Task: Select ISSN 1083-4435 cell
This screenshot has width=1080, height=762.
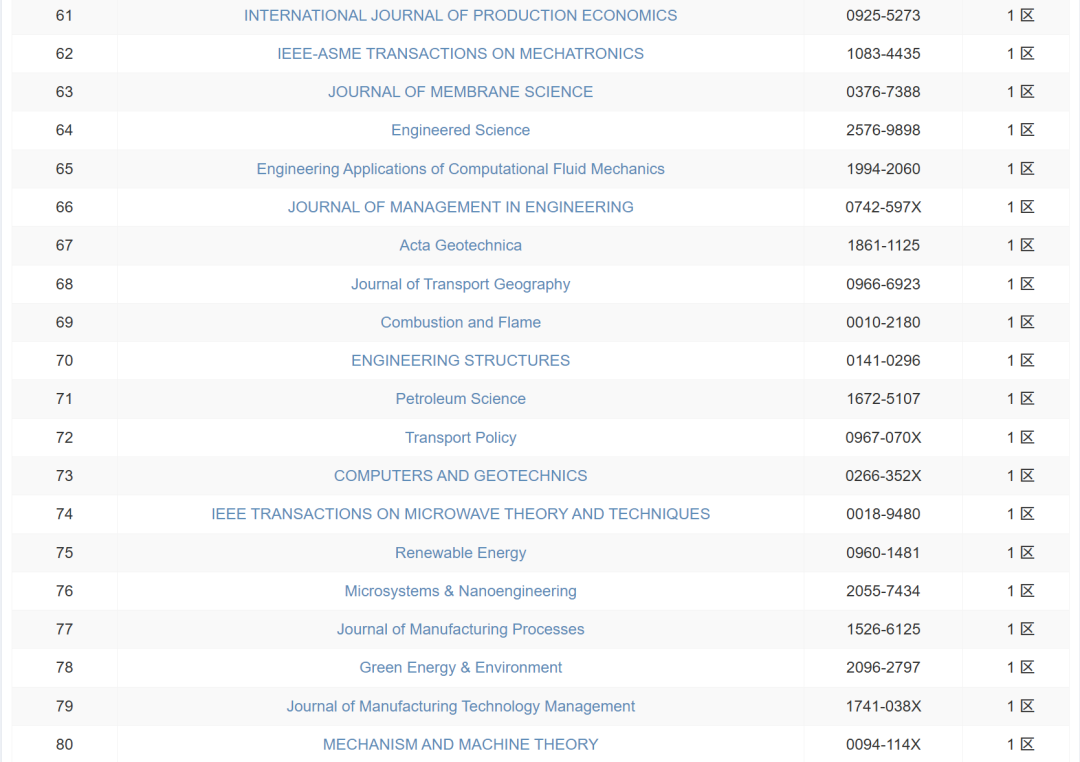Action: click(883, 54)
